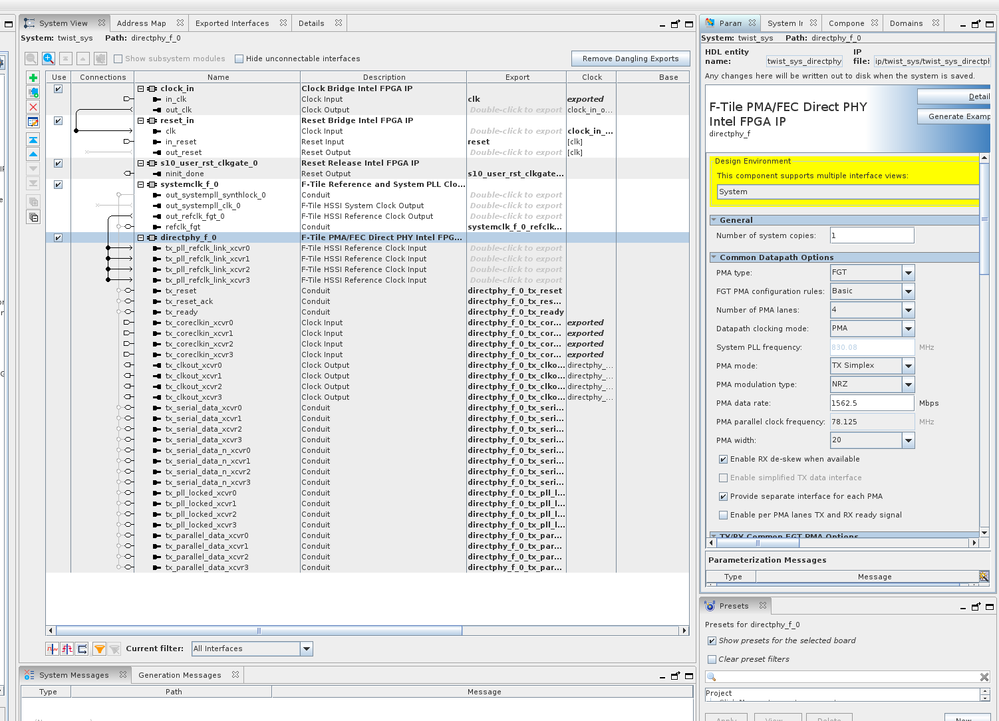Screen dimensions: 999x721
Task: Click the move up triangle icon
Action: click(x=33, y=155)
